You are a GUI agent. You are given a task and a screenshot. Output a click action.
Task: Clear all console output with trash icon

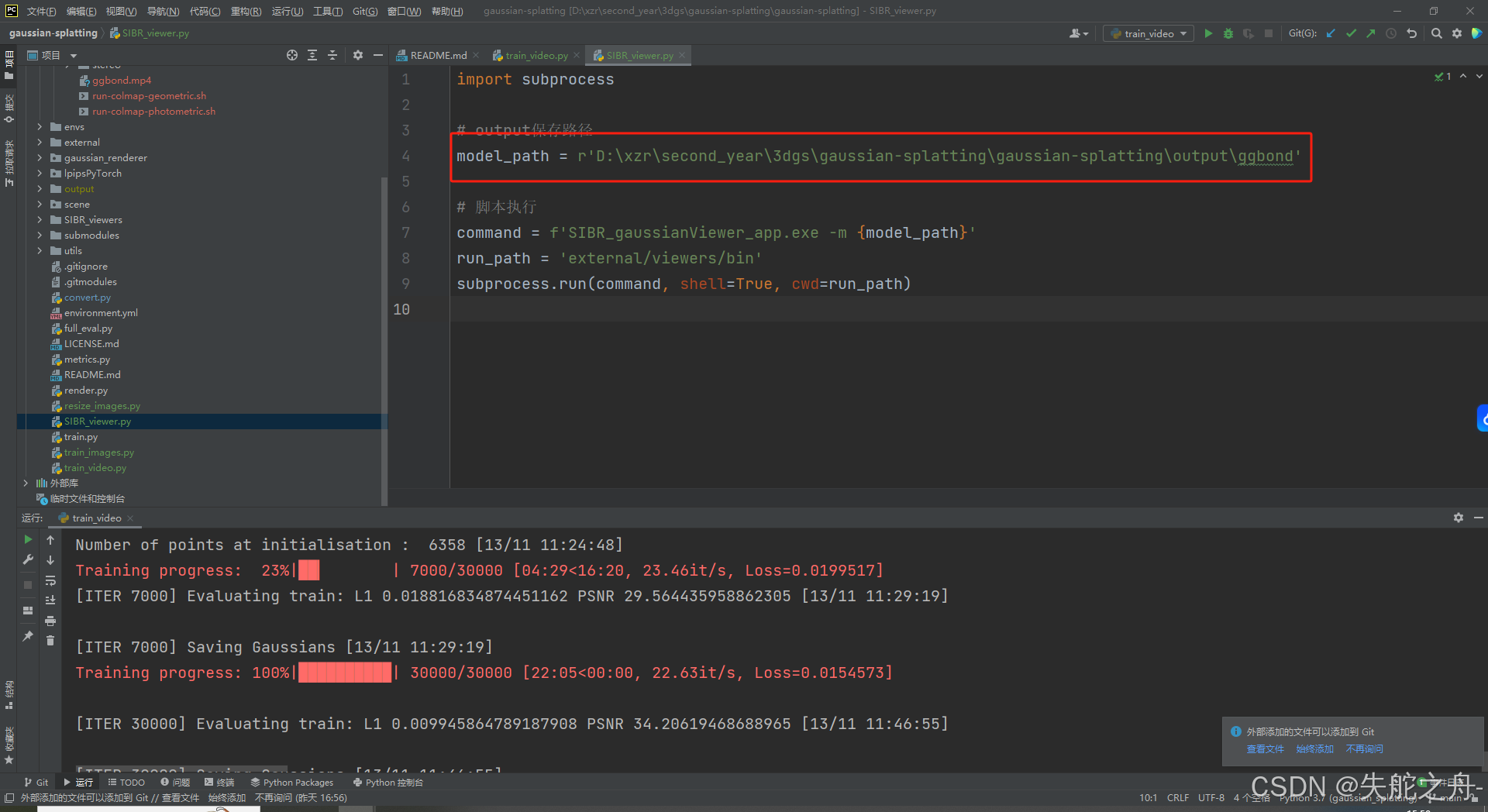pos(50,640)
